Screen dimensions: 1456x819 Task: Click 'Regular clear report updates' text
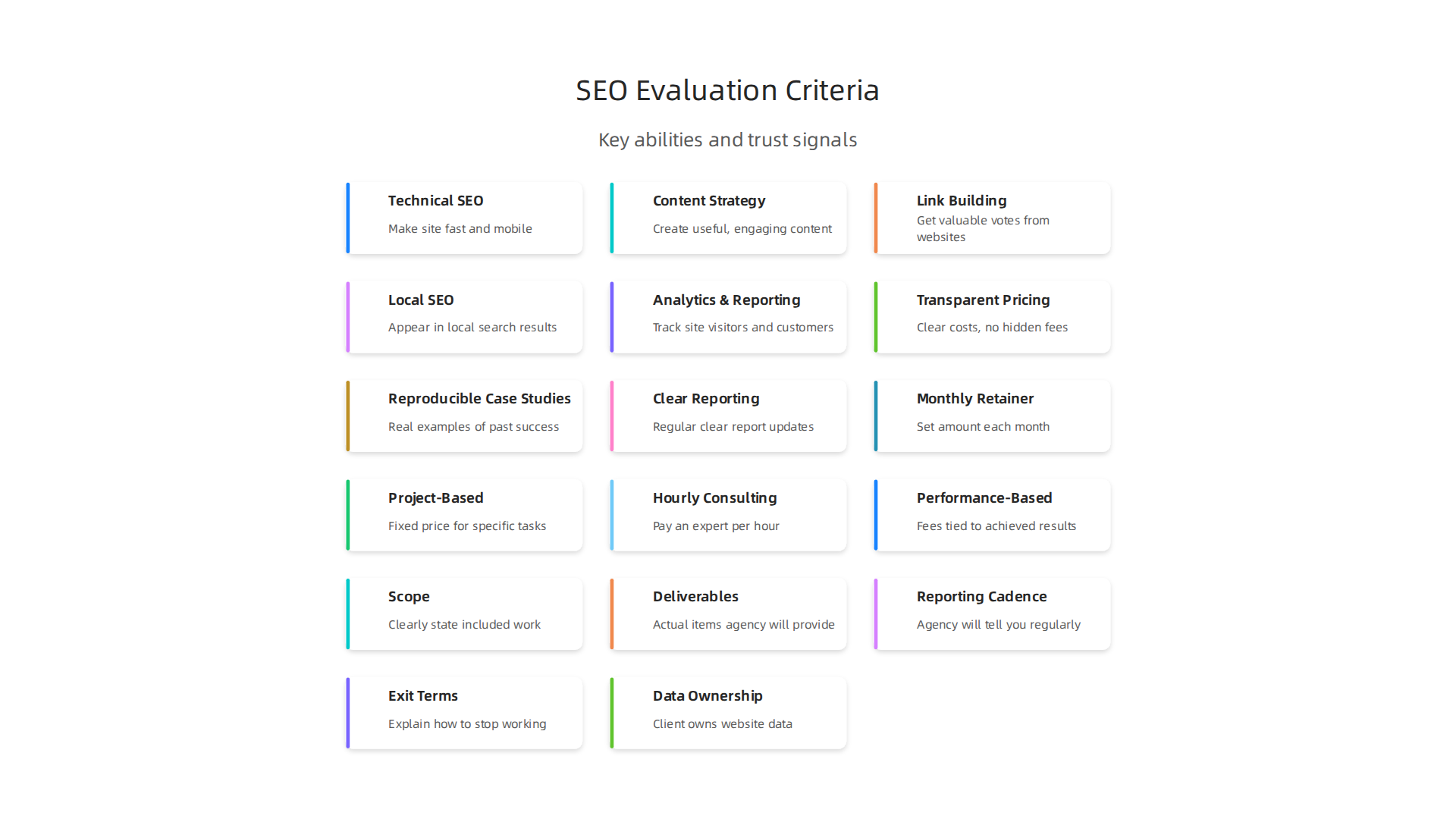(x=733, y=427)
